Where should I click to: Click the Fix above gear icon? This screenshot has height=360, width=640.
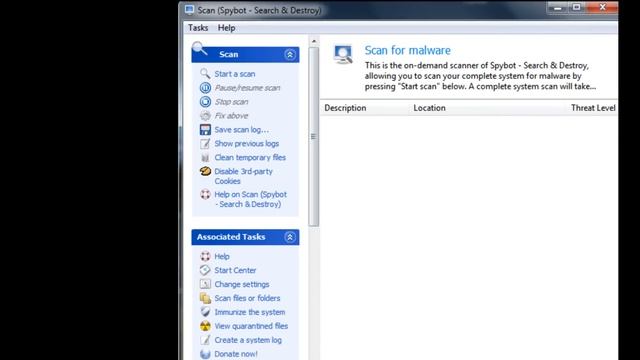(x=205, y=116)
